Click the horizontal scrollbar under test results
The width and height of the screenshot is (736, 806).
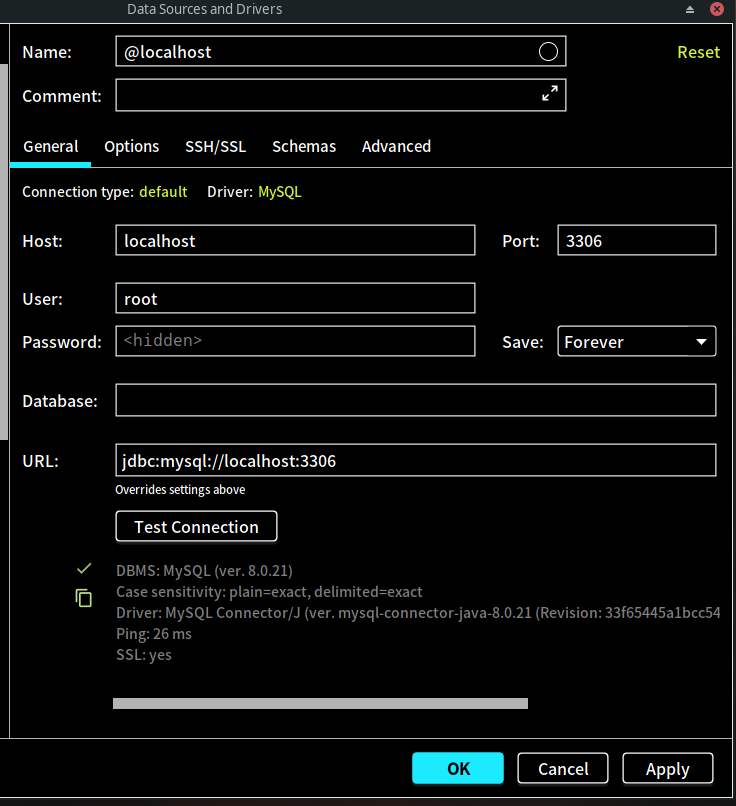(x=320, y=703)
